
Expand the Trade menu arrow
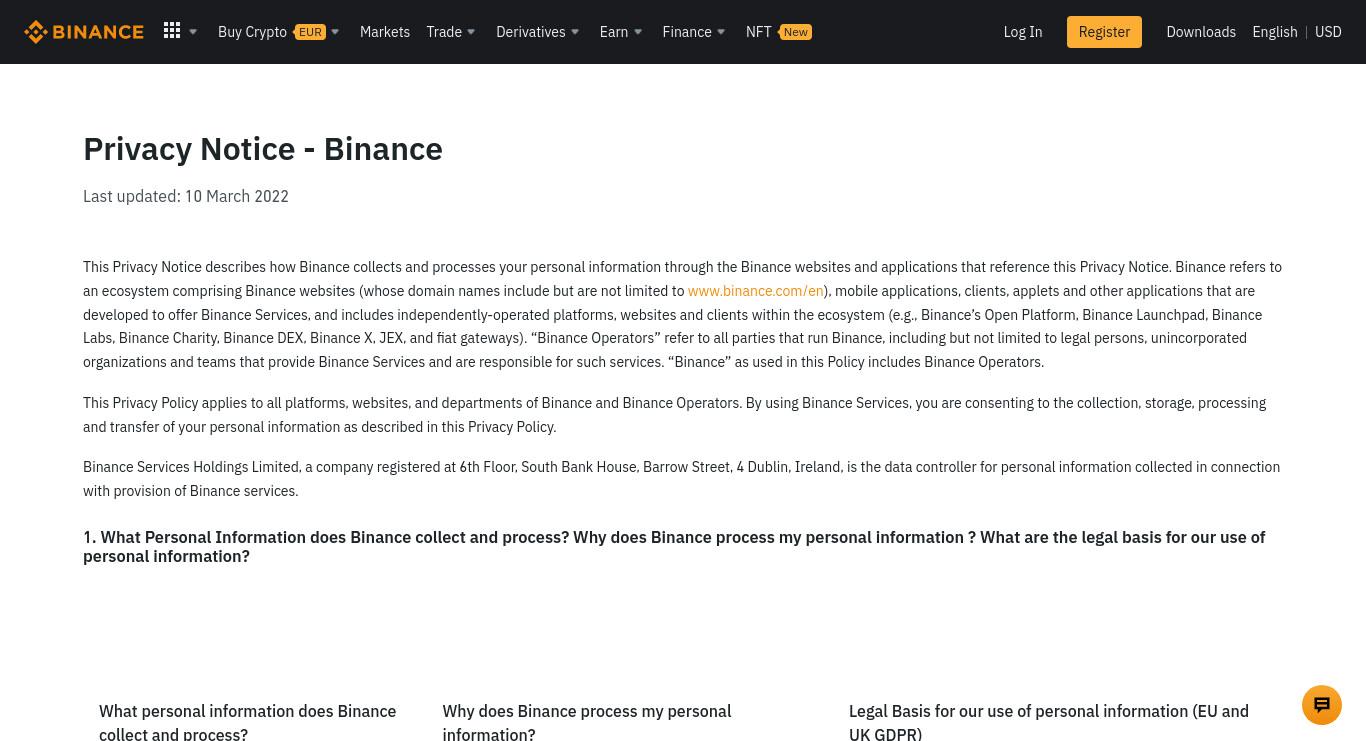471,32
